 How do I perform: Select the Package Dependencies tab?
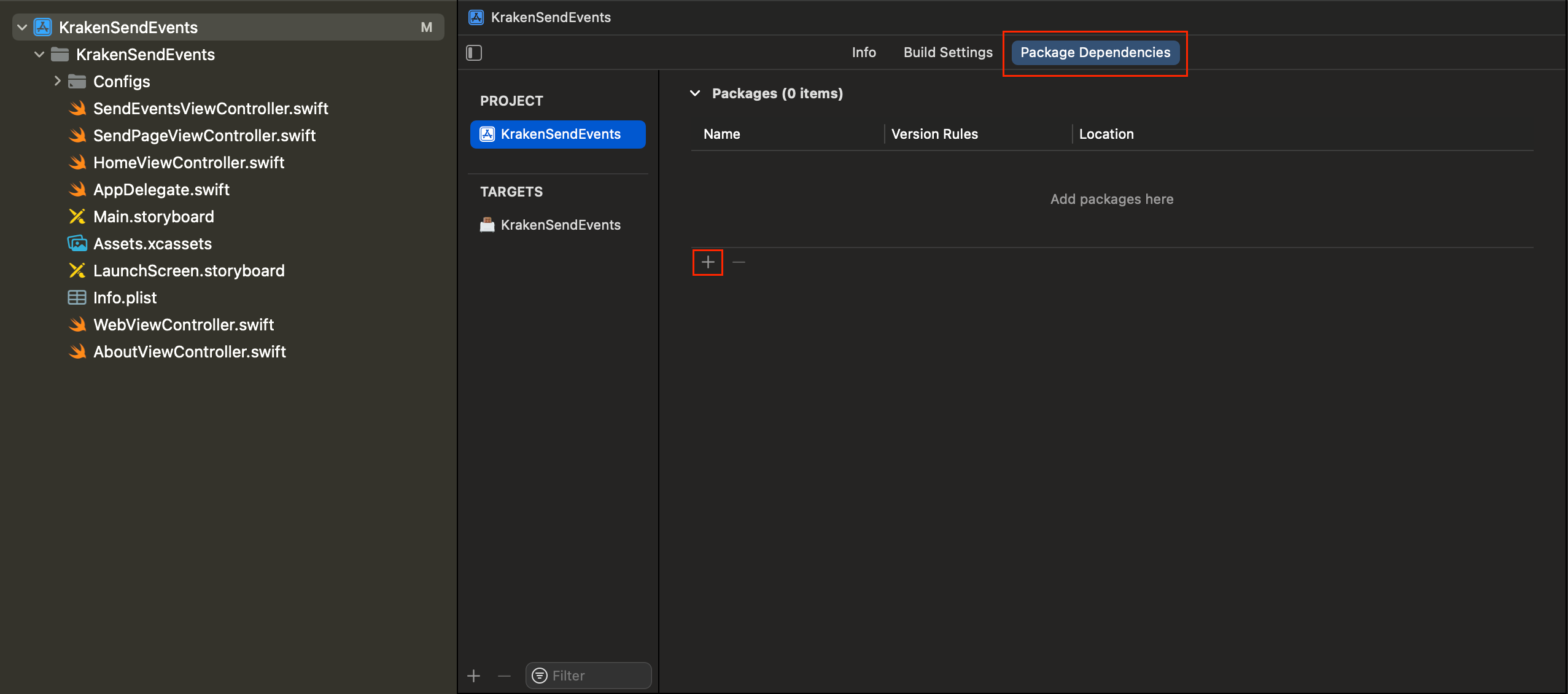pos(1095,53)
